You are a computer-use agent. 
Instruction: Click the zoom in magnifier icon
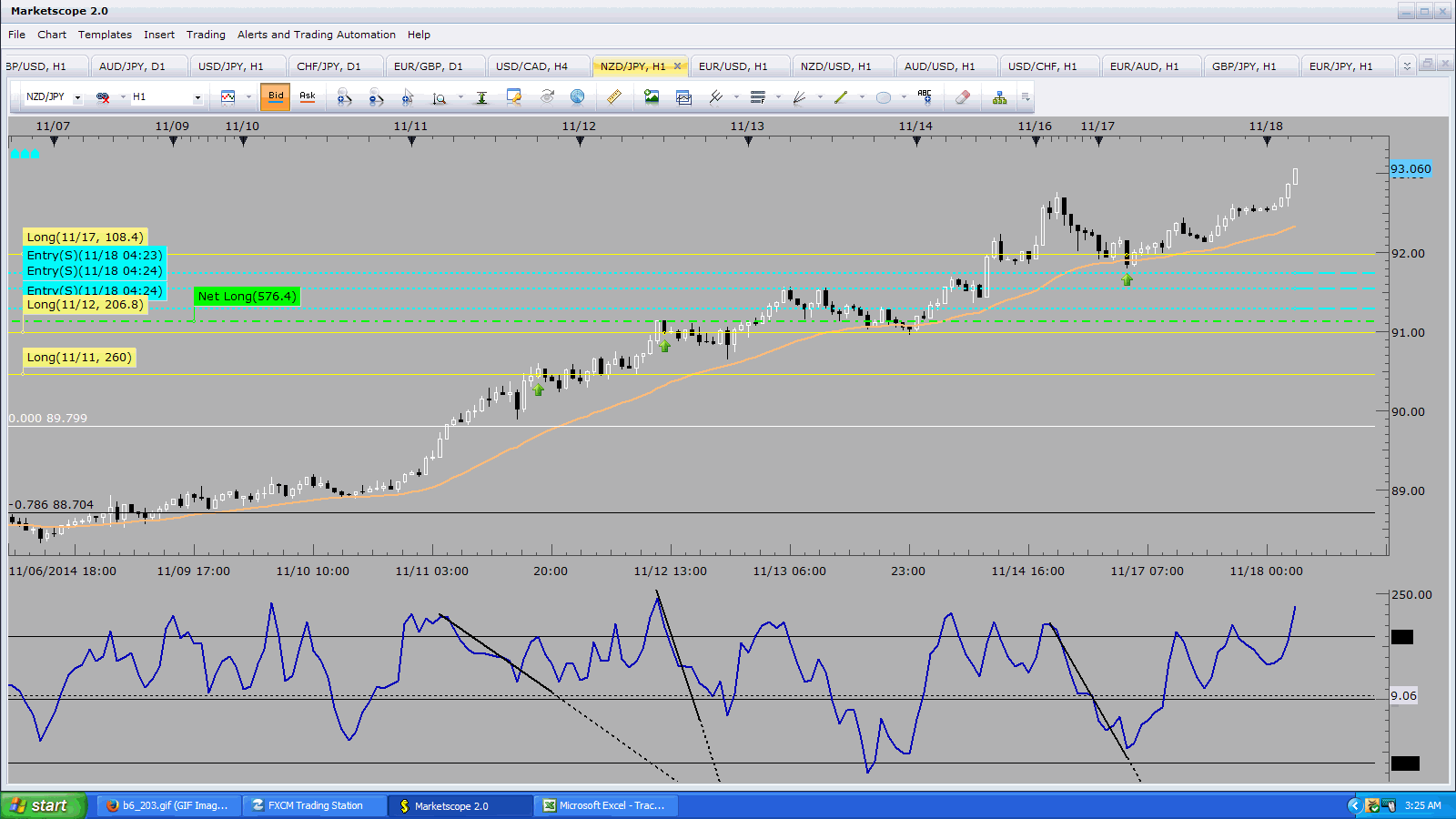tap(344, 97)
